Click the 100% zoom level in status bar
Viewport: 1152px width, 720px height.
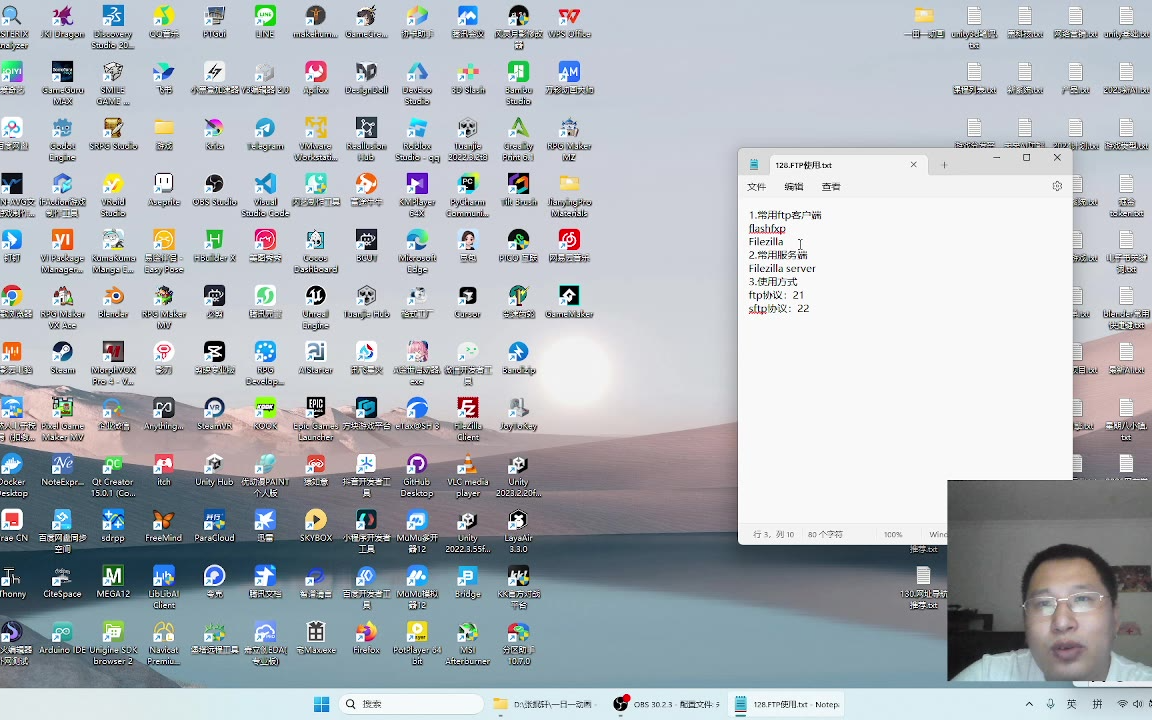pos(893,534)
